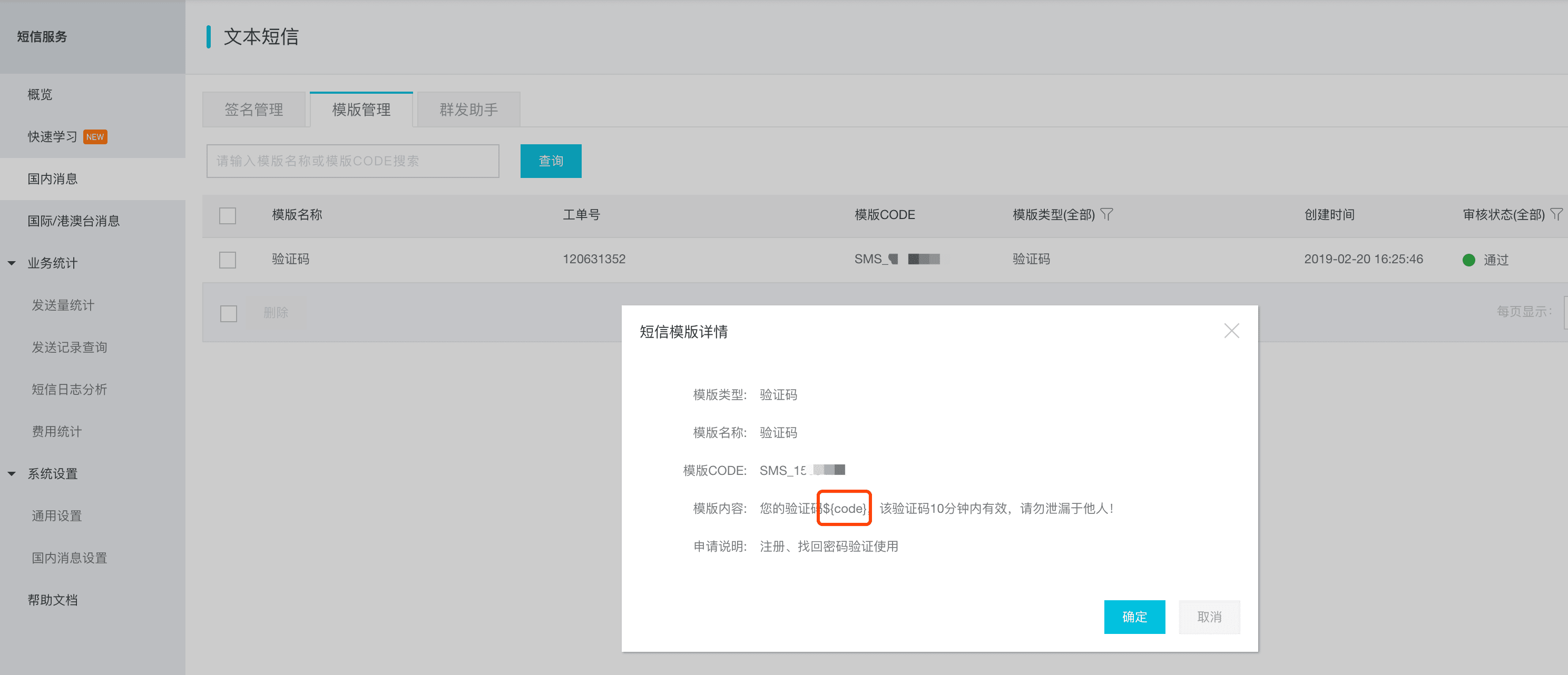The width and height of the screenshot is (1568, 675).
Task: Click the 审核状态 filter funnel icon
Action: click(x=1556, y=215)
